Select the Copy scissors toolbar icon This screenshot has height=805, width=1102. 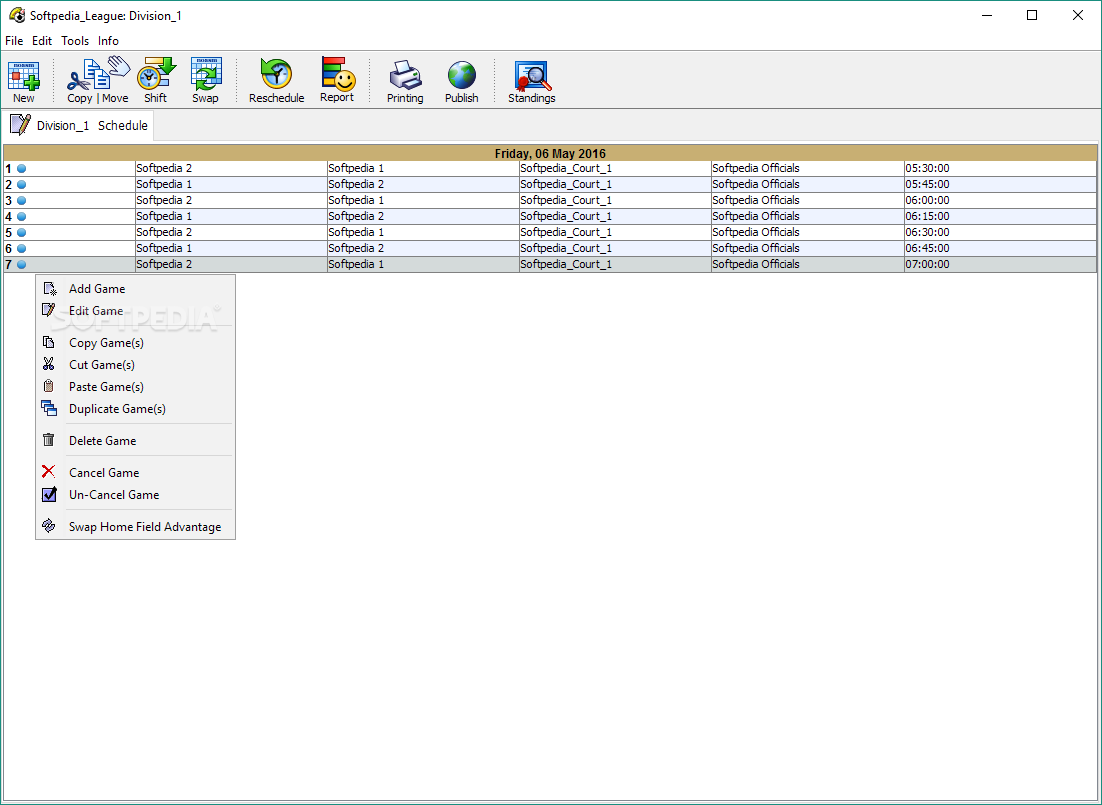click(81, 77)
